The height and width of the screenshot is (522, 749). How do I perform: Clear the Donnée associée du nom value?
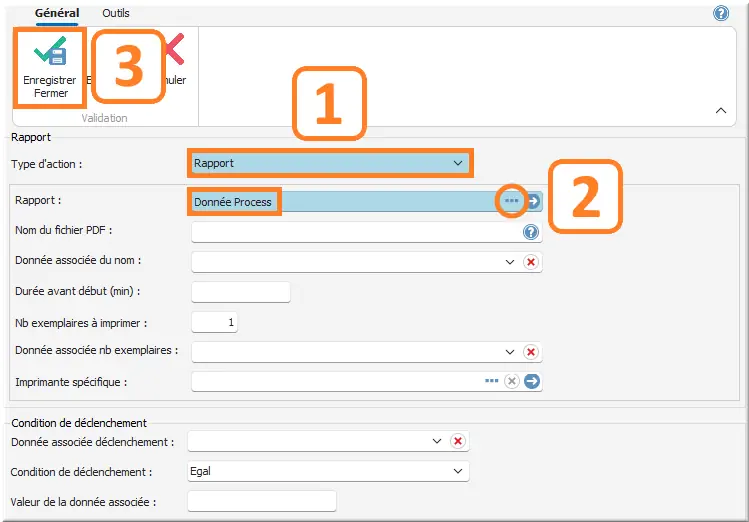(x=531, y=262)
